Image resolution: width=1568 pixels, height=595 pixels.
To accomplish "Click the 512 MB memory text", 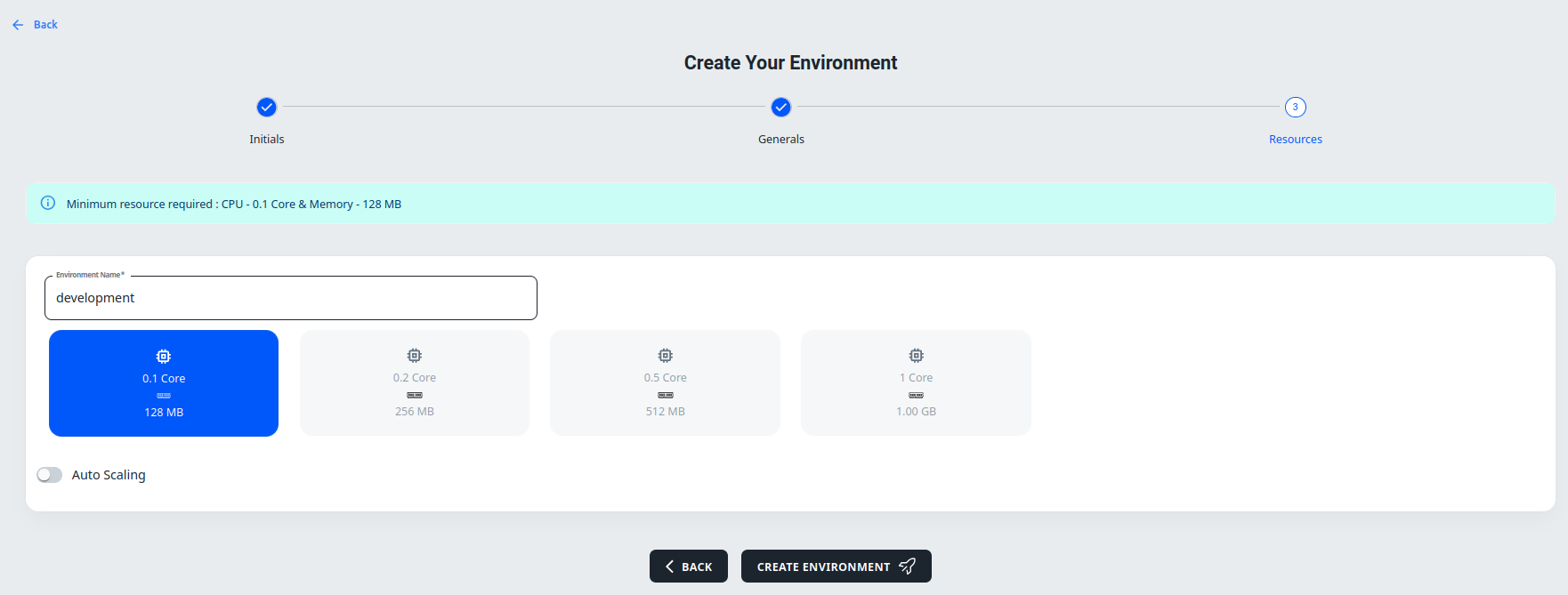I will click(666, 412).
